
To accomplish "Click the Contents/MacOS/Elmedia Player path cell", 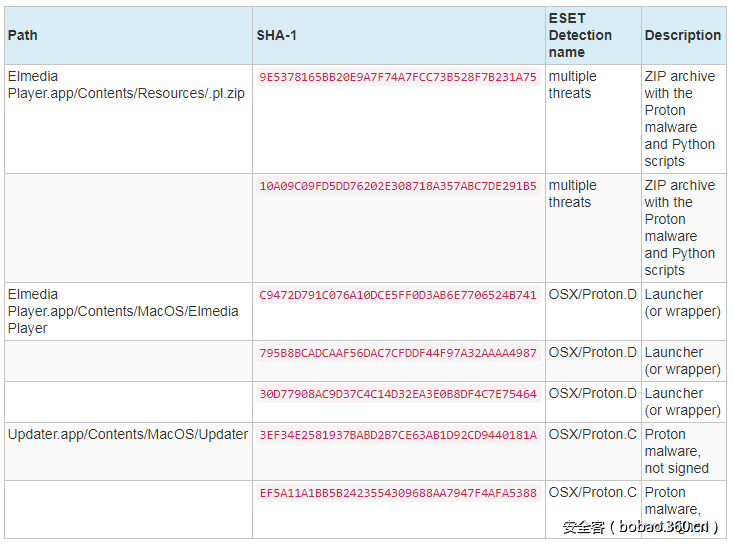I will 123,311.
